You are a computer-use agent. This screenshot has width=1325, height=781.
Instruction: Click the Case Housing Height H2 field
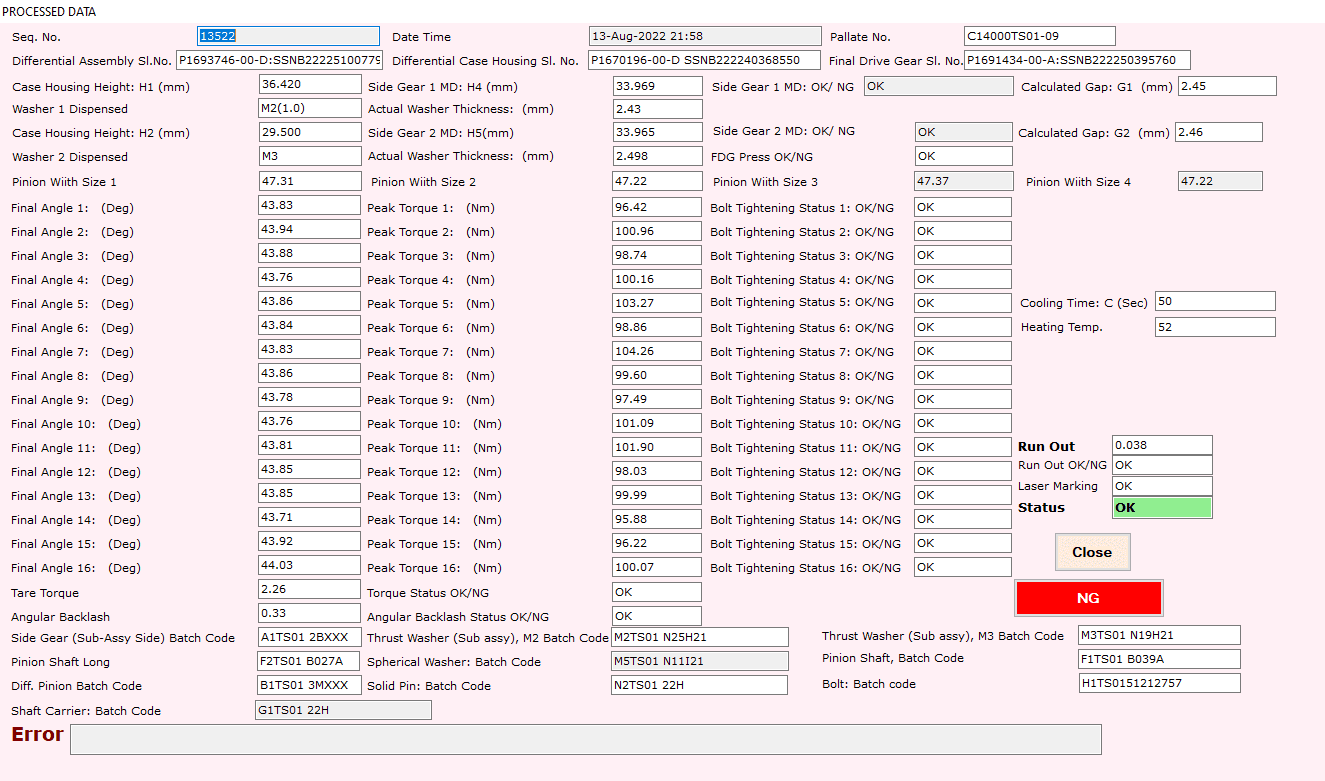click(x=310, y=132)
